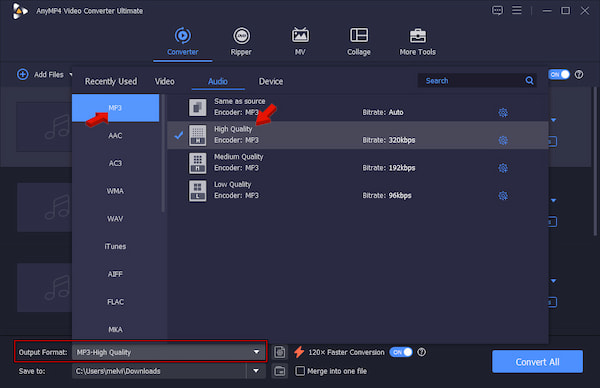This screenshot has width=600, height=388.
Task: Open settings gear for Medium Quality
Action: click(x=503, y=168)
